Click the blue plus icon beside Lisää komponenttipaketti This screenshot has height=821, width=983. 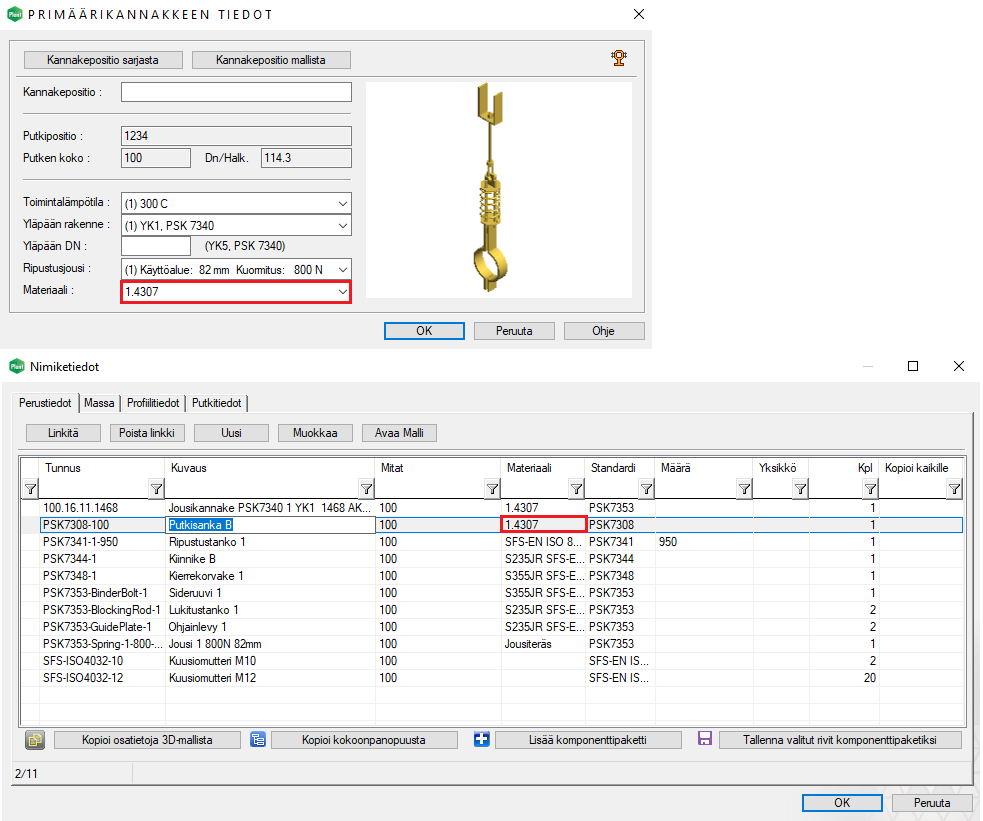pos(482,740)
